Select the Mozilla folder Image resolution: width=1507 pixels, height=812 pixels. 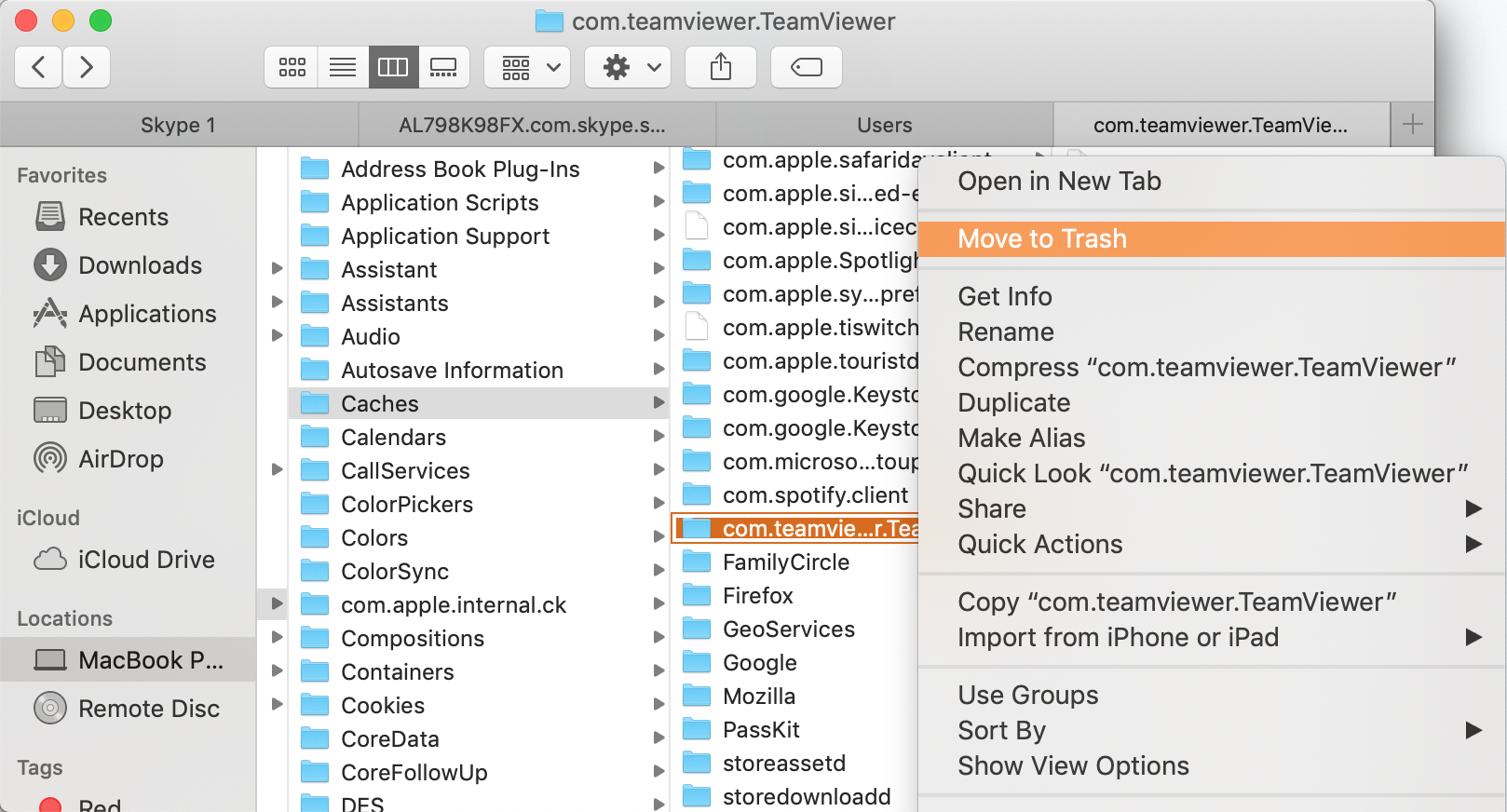[x=796, y=697]
